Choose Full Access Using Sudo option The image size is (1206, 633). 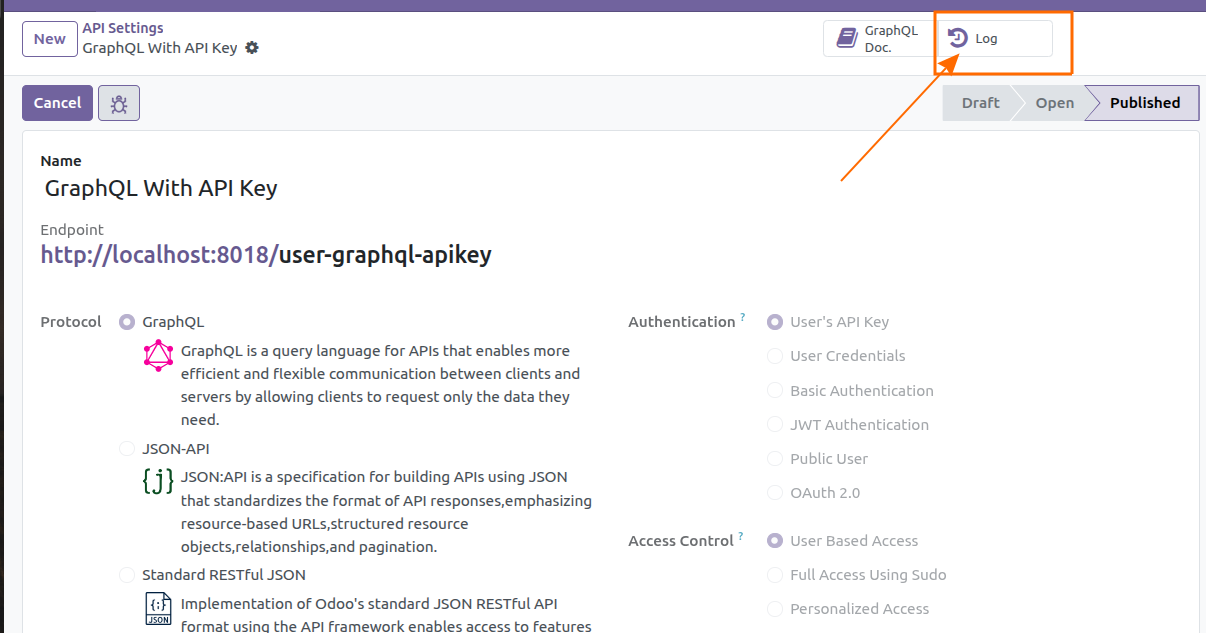(x=775, y=575)
